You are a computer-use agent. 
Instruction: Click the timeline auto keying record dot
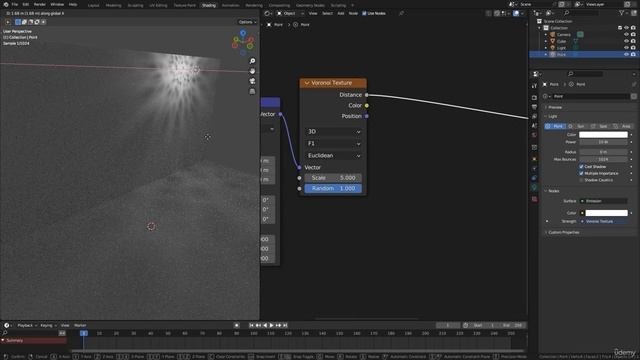[236, 325]
